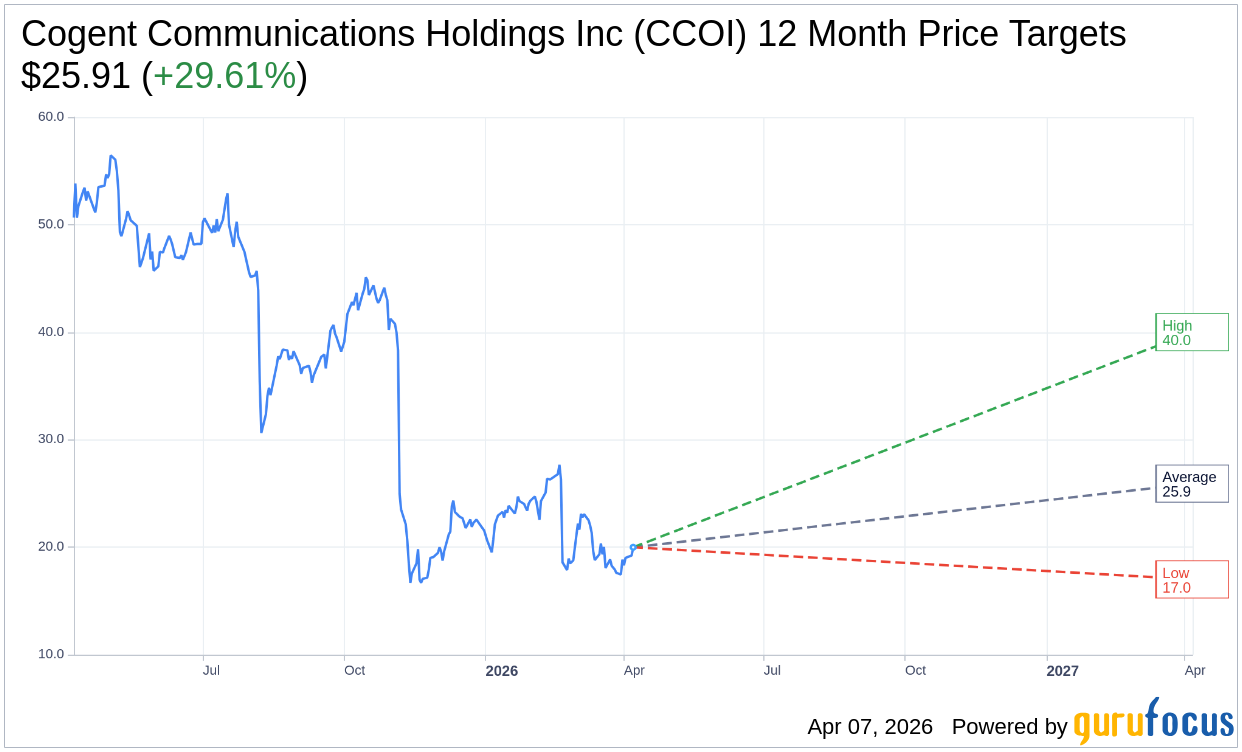Select the Average 25.9 target label

point(1191,484)
